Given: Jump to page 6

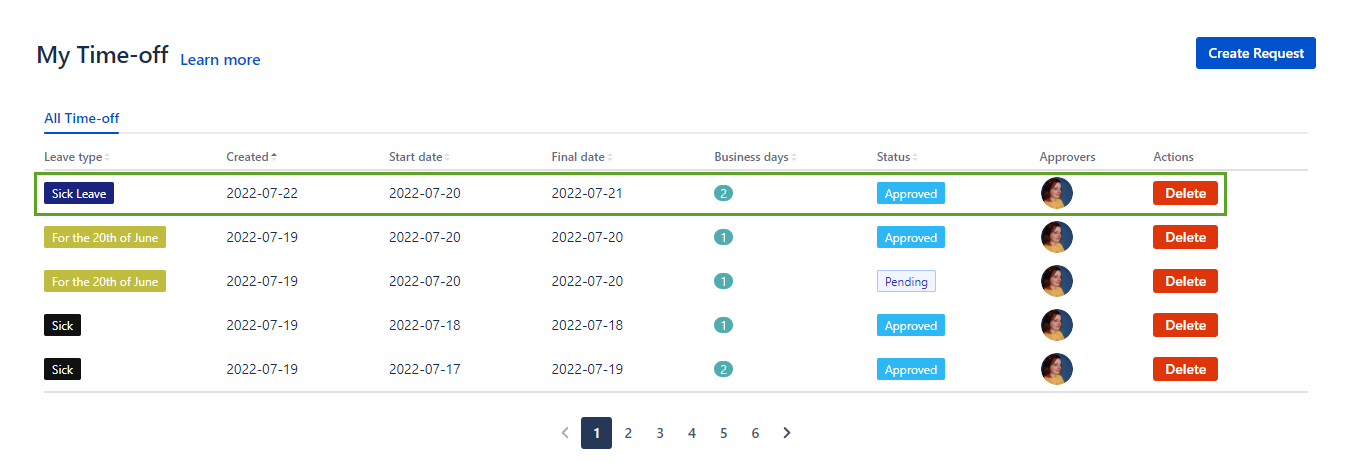Looking at the screenshot, I should [755, 433].
